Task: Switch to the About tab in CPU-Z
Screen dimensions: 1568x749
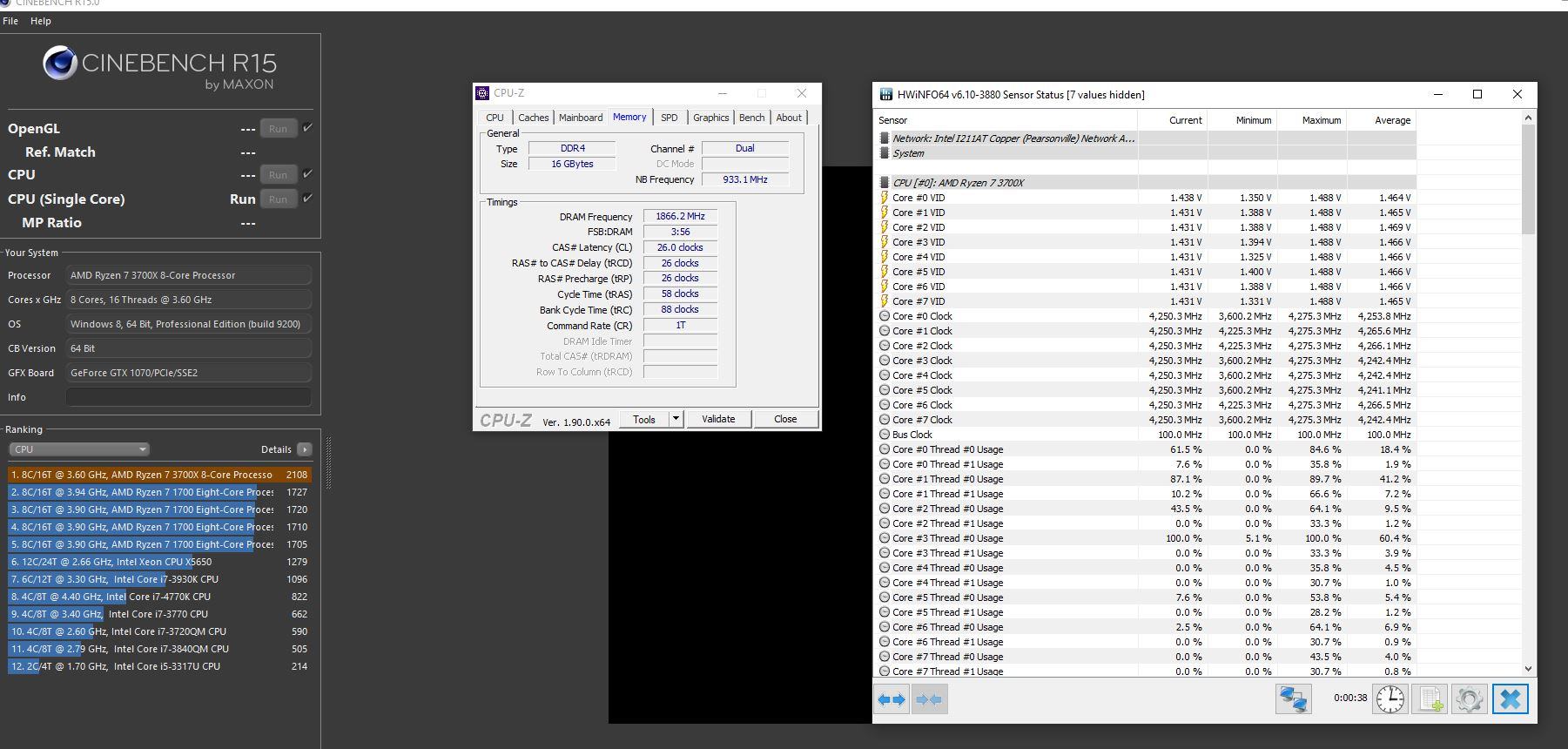Action: click(789, 118)
